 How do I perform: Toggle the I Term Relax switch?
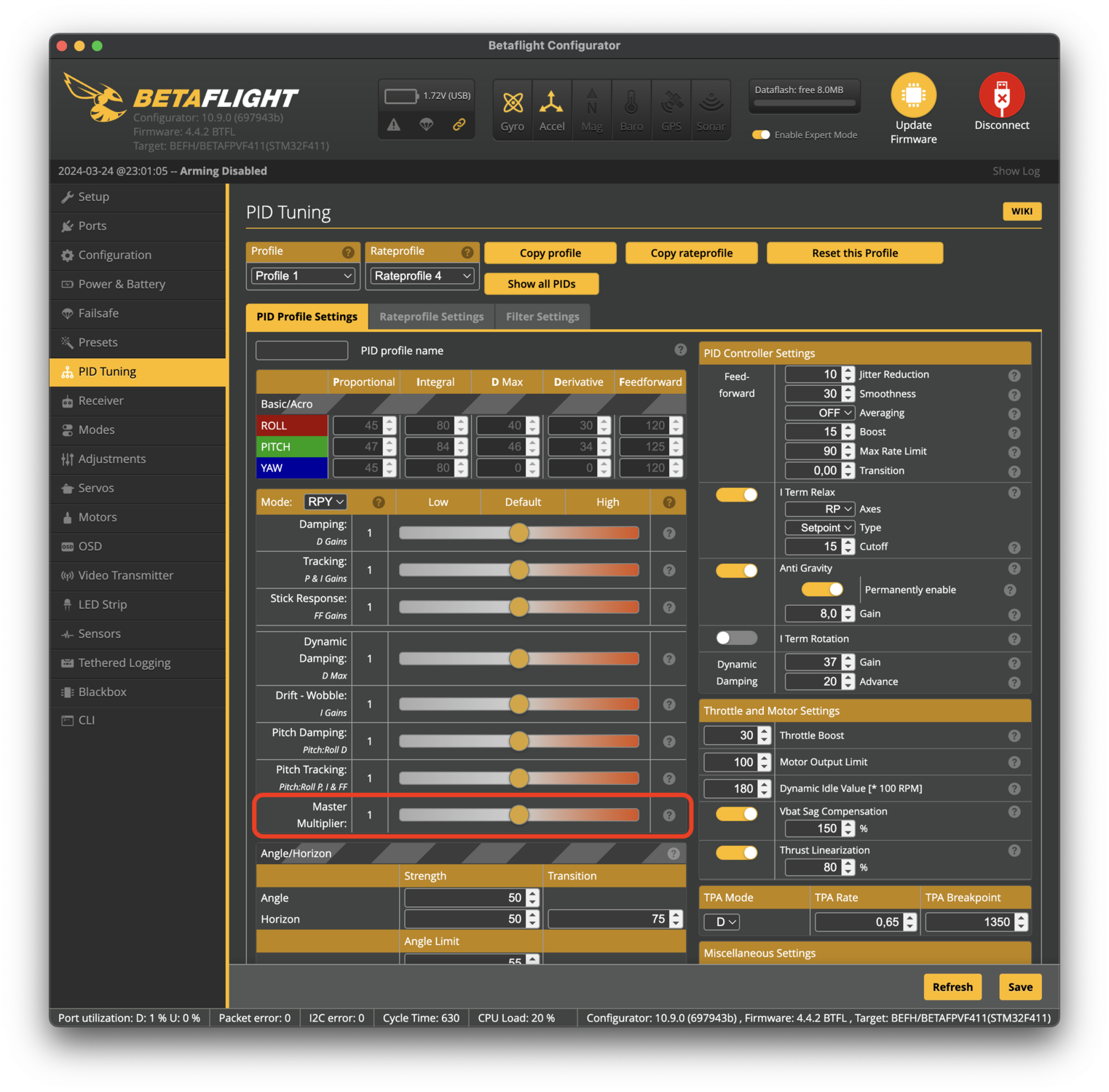tap(736, 494)
